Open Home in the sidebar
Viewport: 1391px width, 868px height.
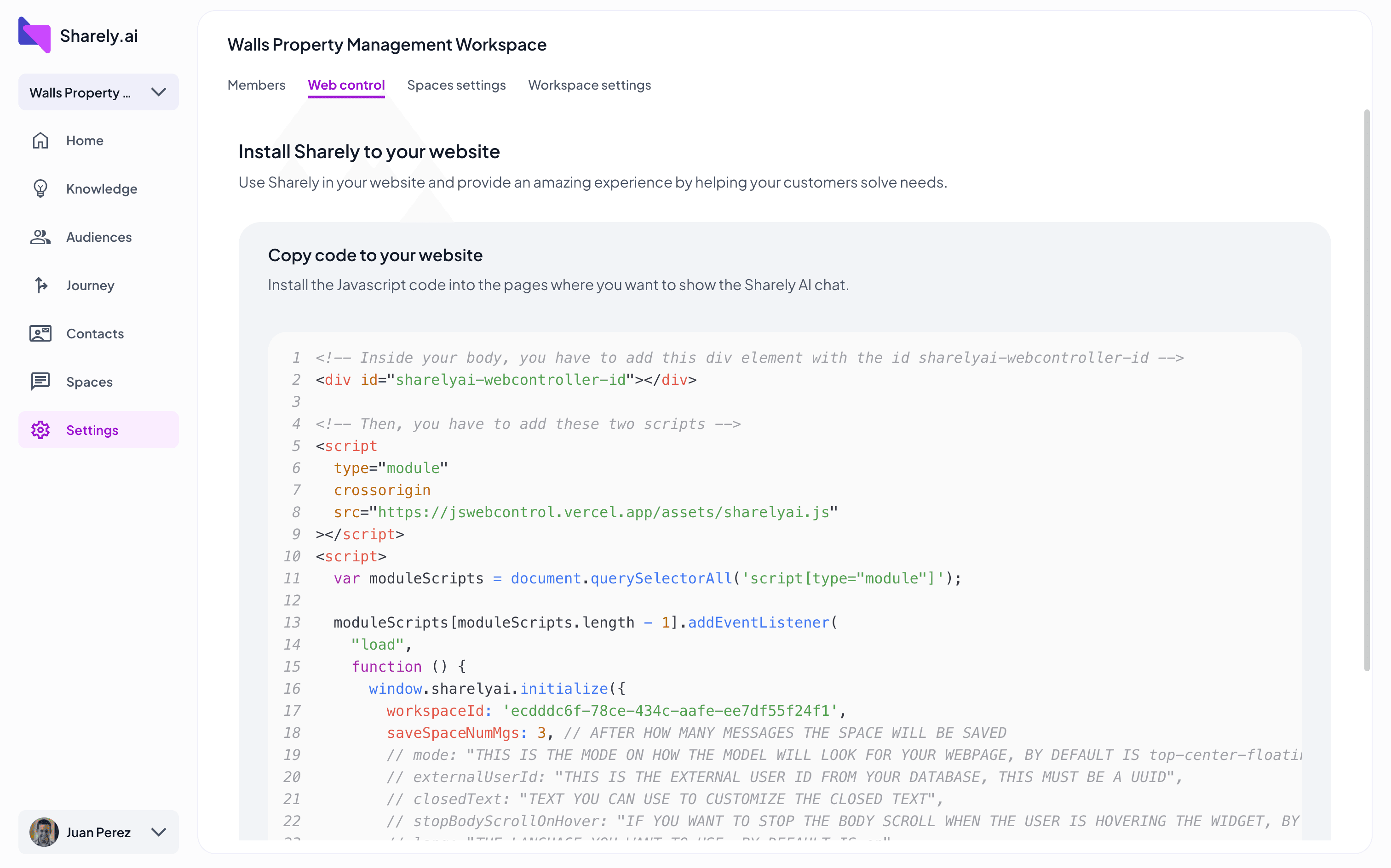tap(99, 141)
